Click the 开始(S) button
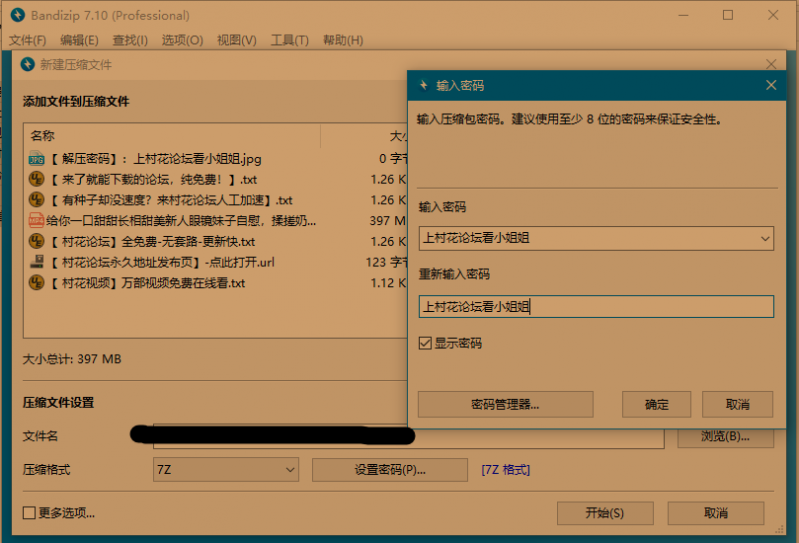The image size is (799, 543). coord(604,513)
